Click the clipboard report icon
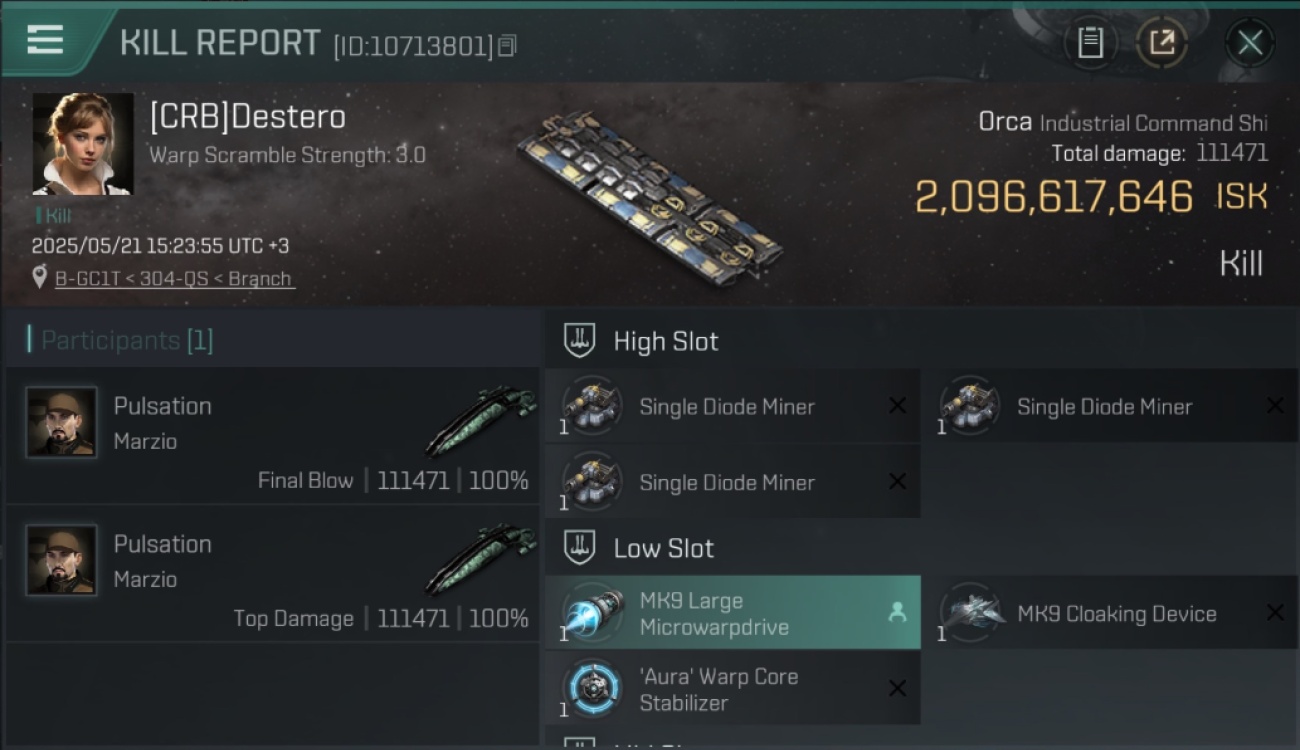 point(1090,42)
